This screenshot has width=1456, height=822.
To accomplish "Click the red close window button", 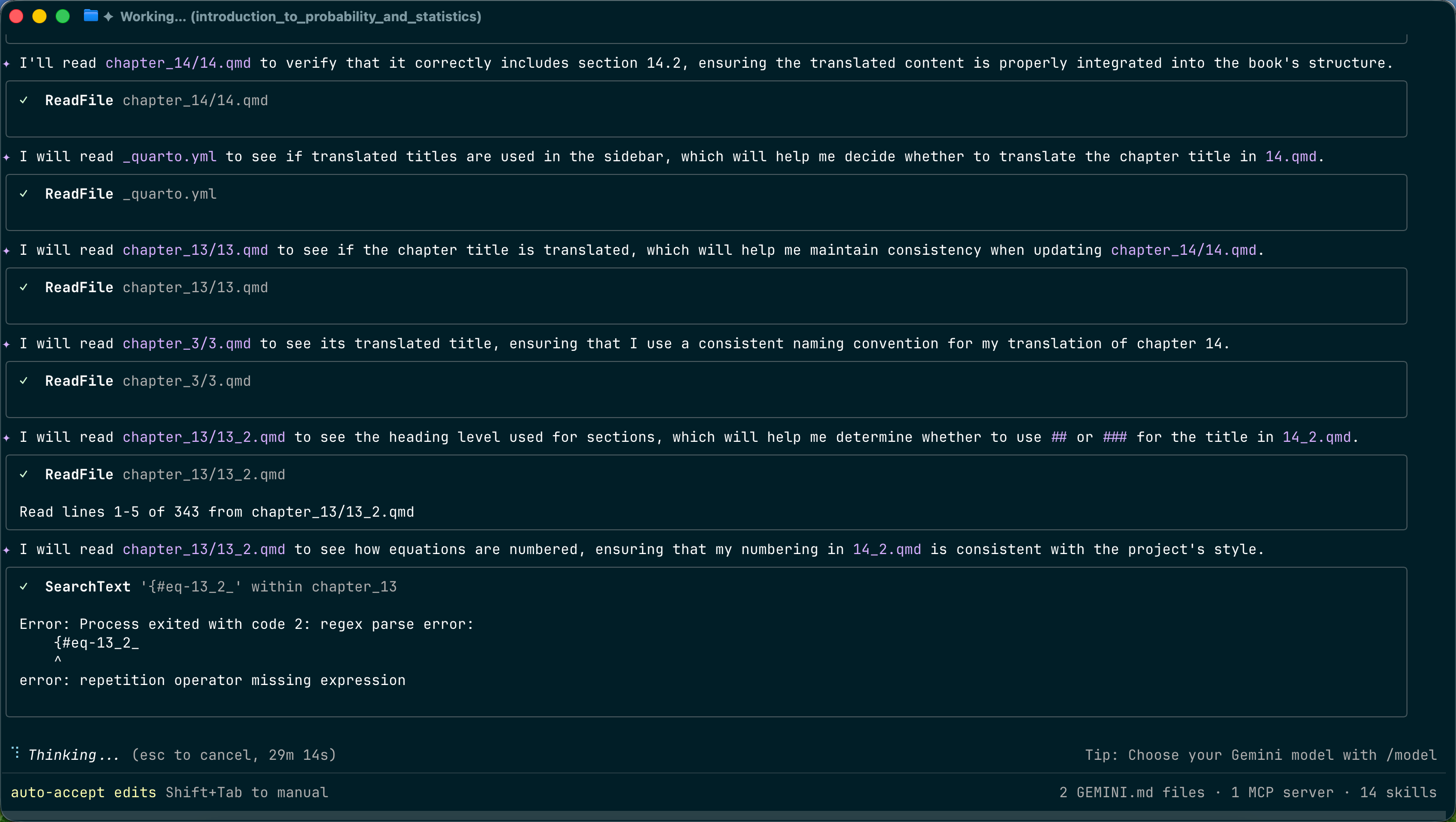I will pyautogui.click(x=16, y=16).
